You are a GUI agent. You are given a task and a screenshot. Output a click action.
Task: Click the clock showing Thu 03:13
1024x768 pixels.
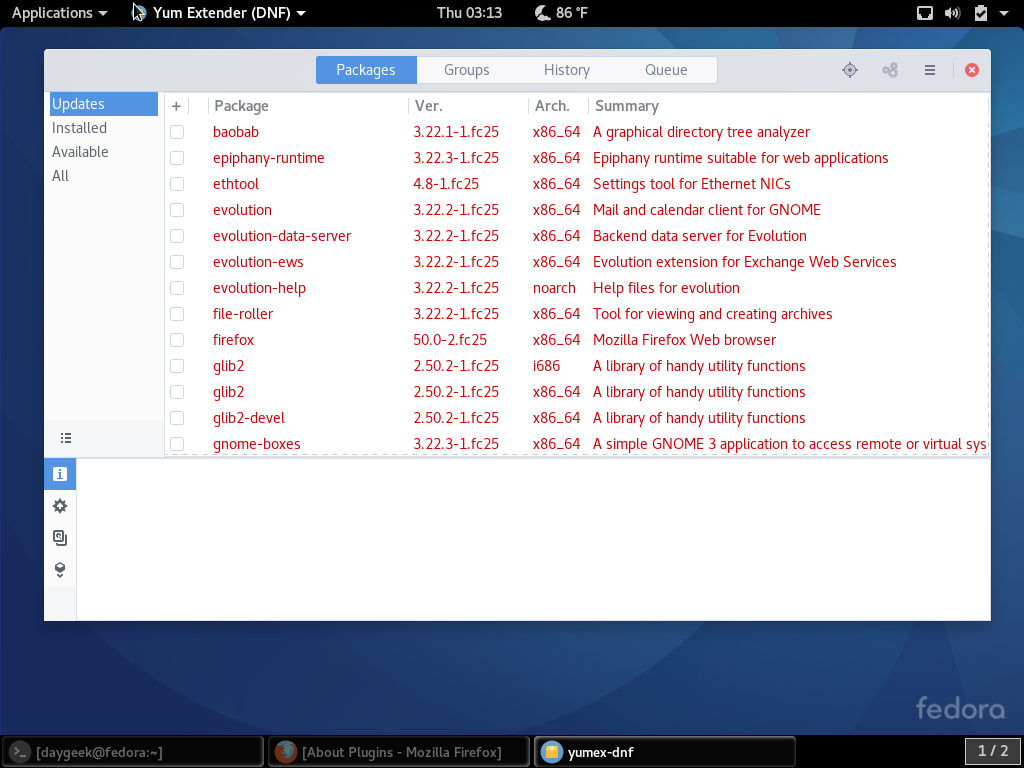[469, 13]
